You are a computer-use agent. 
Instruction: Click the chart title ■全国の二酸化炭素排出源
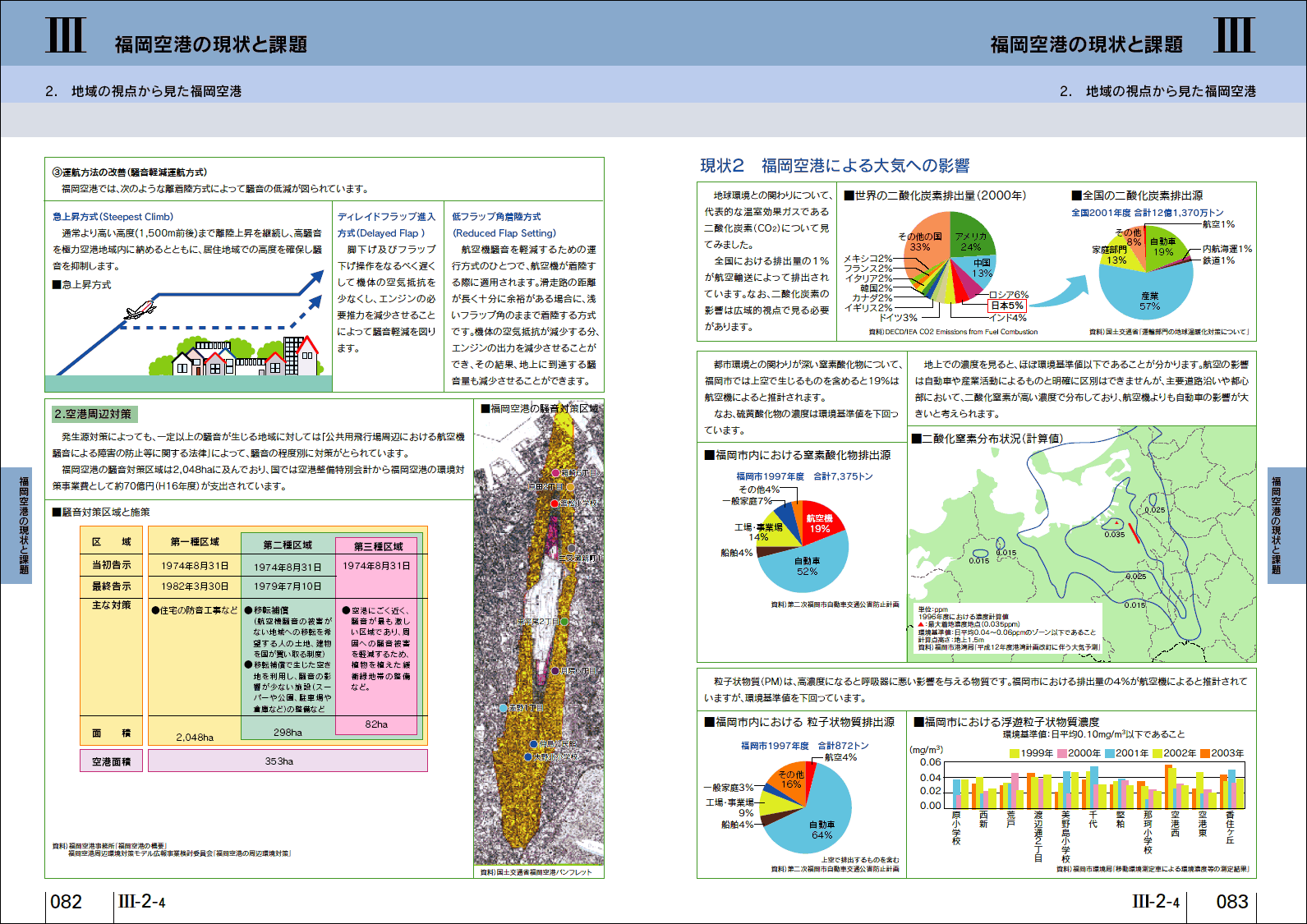pyautogui.click(x=1138, y=195)
